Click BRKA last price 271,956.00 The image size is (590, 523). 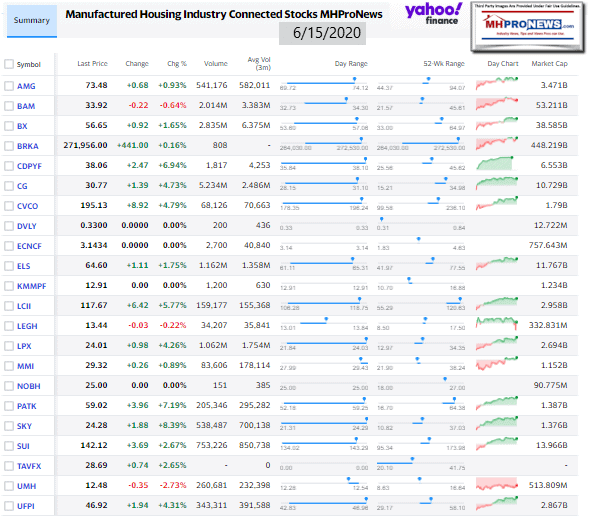click(x=85, y=145)
